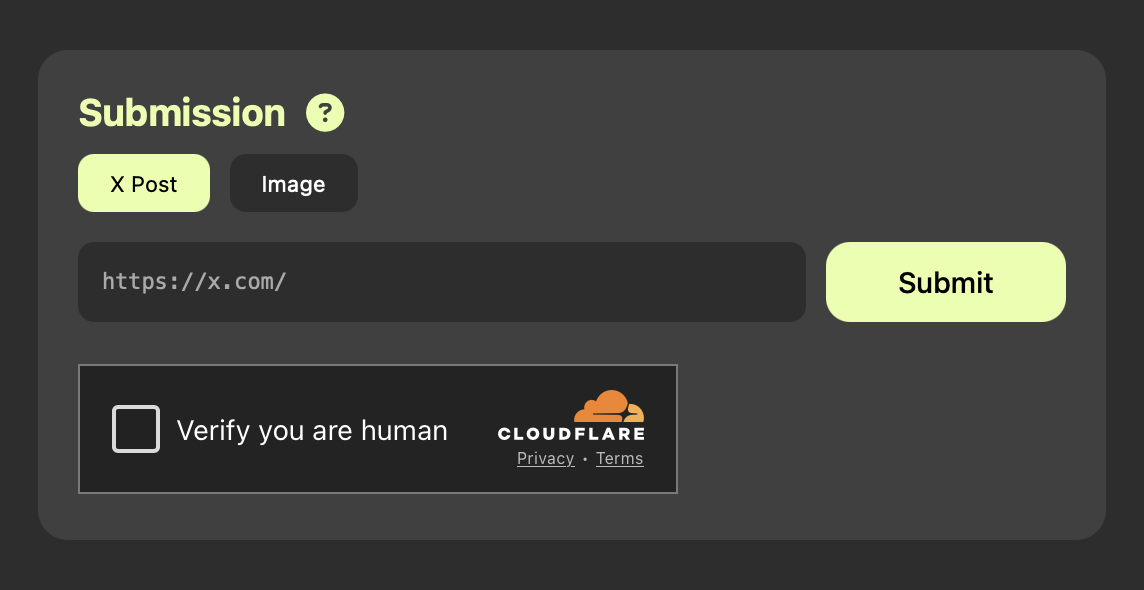Open the Cloudflare Privacy link
Screen dimensions: 1144x590
(545, 459)
